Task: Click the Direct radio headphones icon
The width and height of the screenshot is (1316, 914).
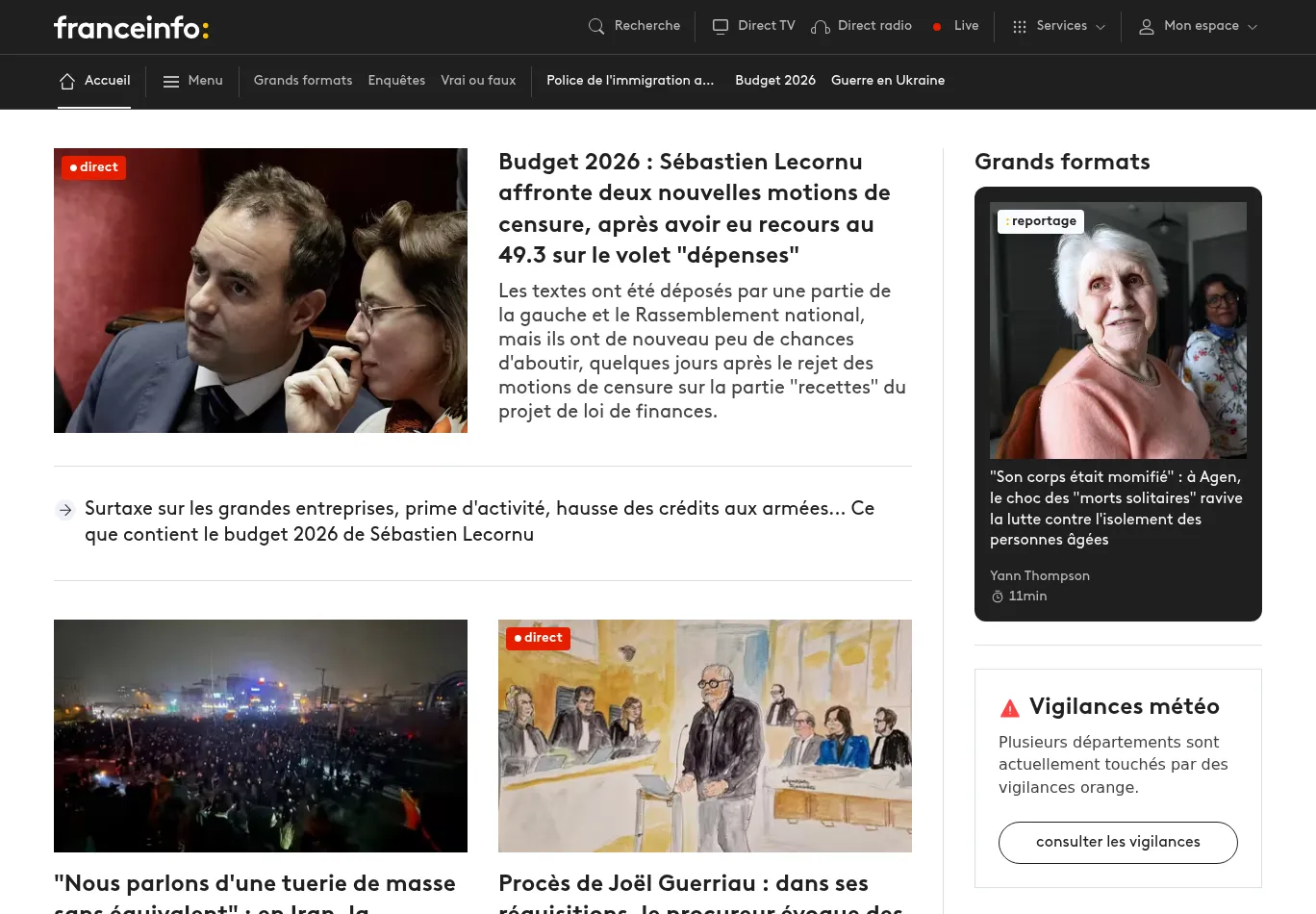Action: (820, 26)
